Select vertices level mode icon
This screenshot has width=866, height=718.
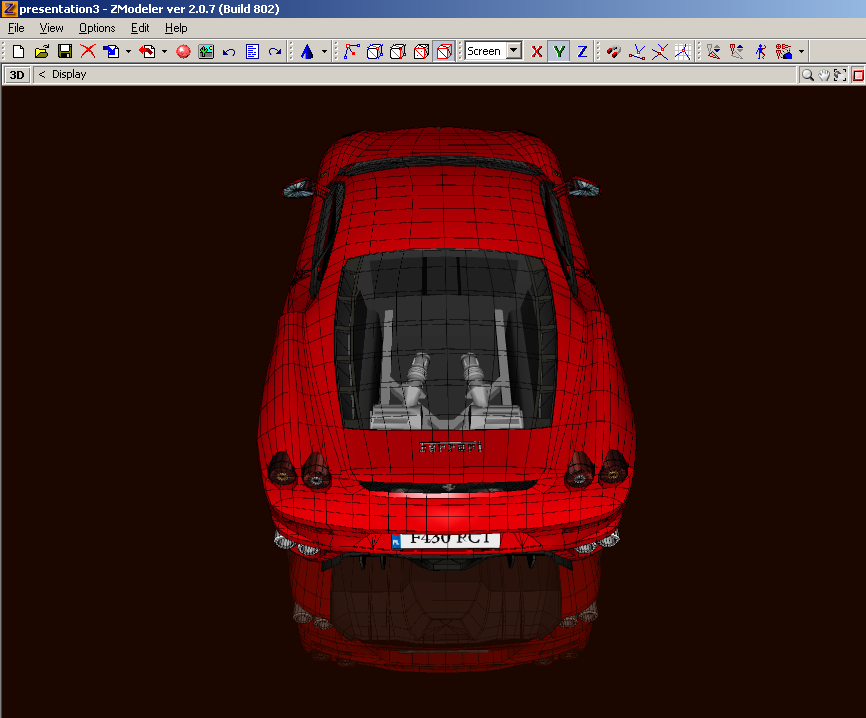coord(351,51)
